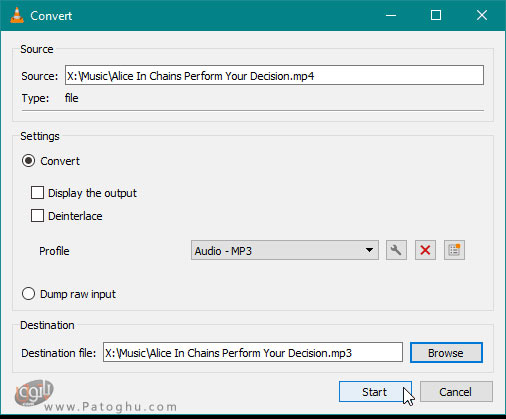Click into the Destination file field
The height and width of the screenshot is (419, 506).
click(253, 352)
